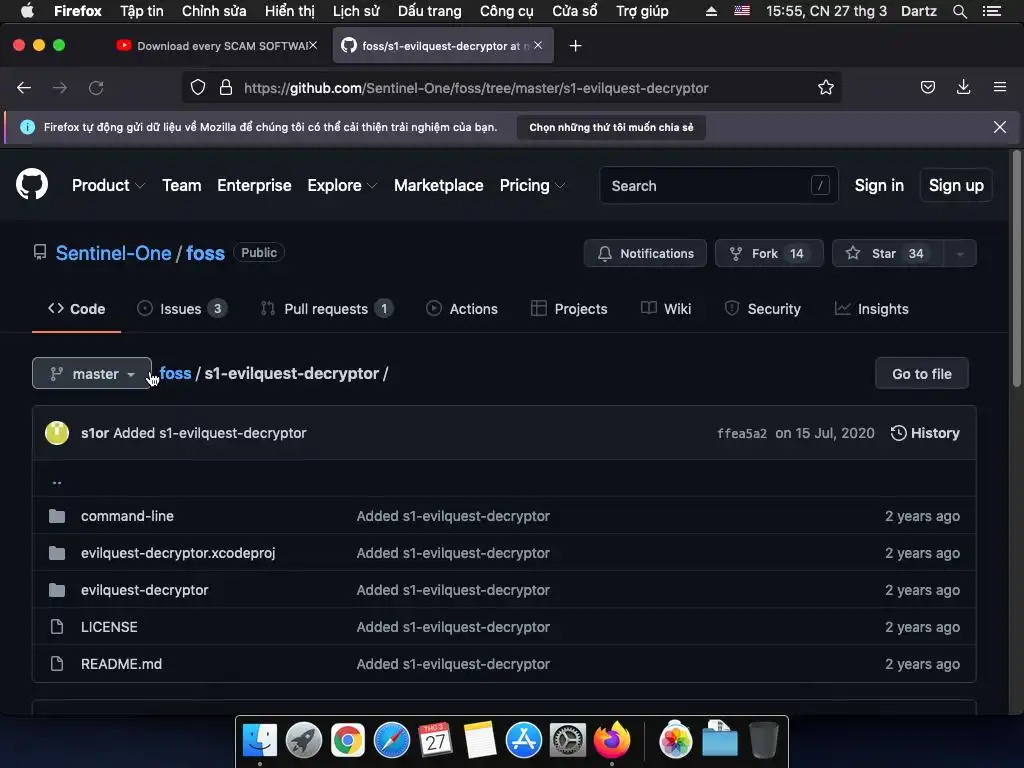Open the Pull requests tab
Screen dimensions: 1024x768
tap(327, 309)
